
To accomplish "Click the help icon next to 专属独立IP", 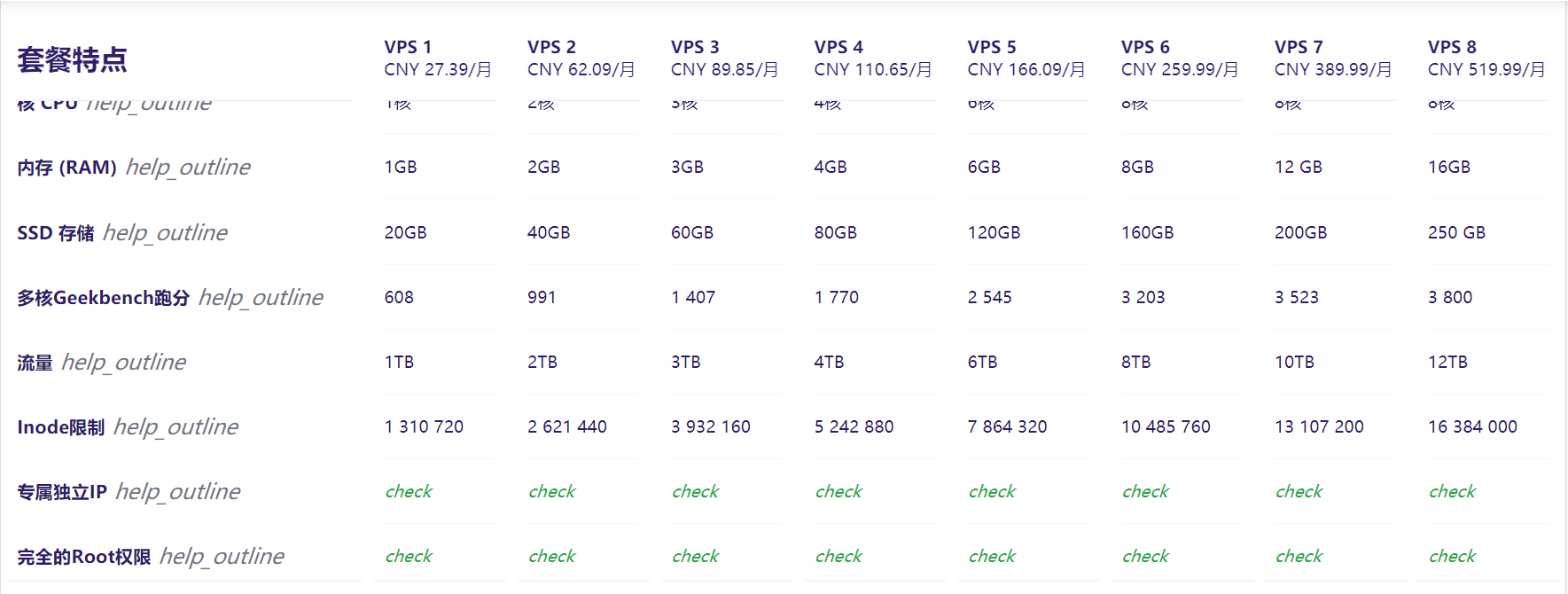I will click(x=177, y=491).
